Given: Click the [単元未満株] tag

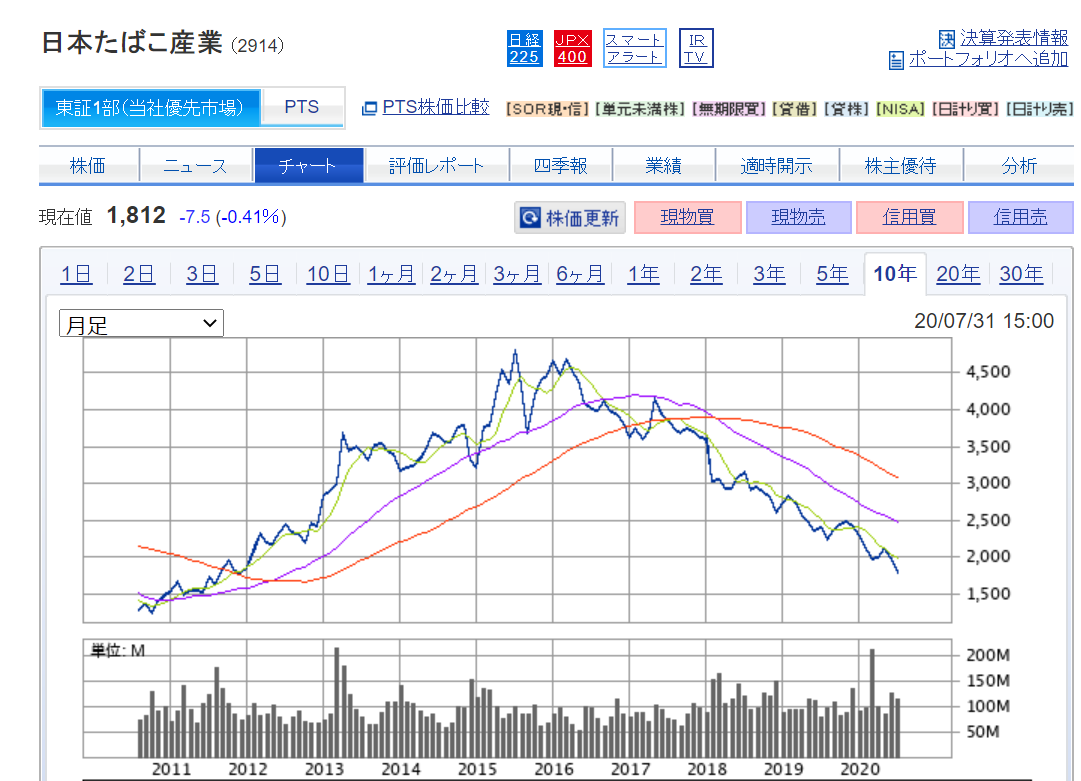Looking at the screenshot, I should (x=640, y=109).
